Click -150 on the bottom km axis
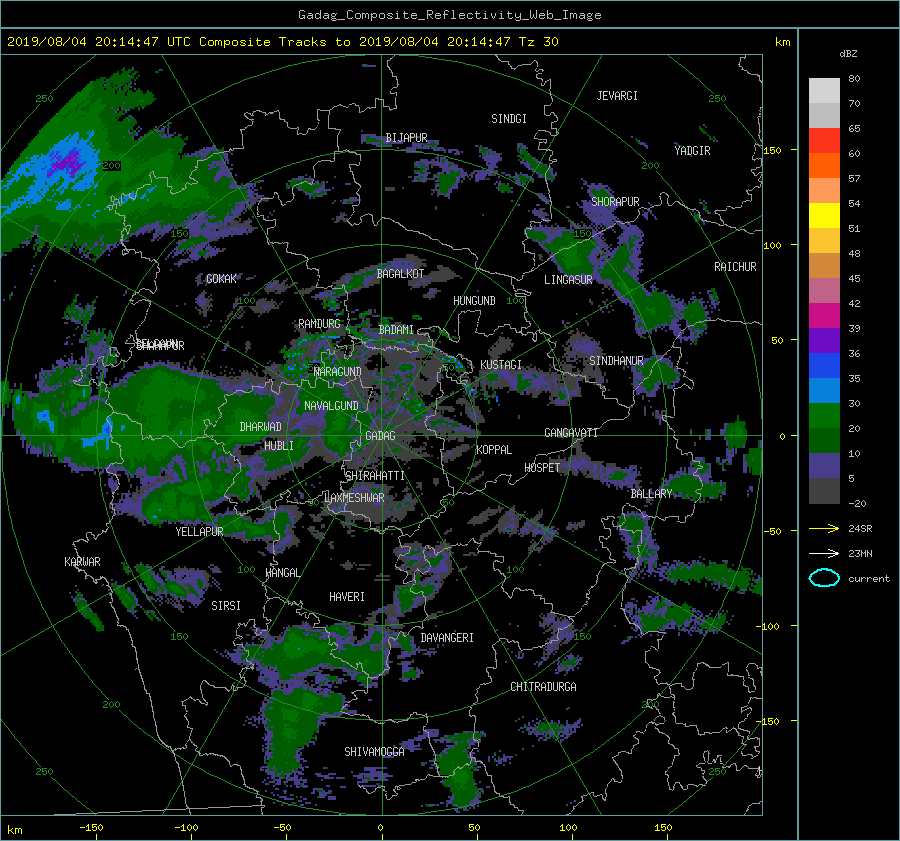 coord(91,828)
